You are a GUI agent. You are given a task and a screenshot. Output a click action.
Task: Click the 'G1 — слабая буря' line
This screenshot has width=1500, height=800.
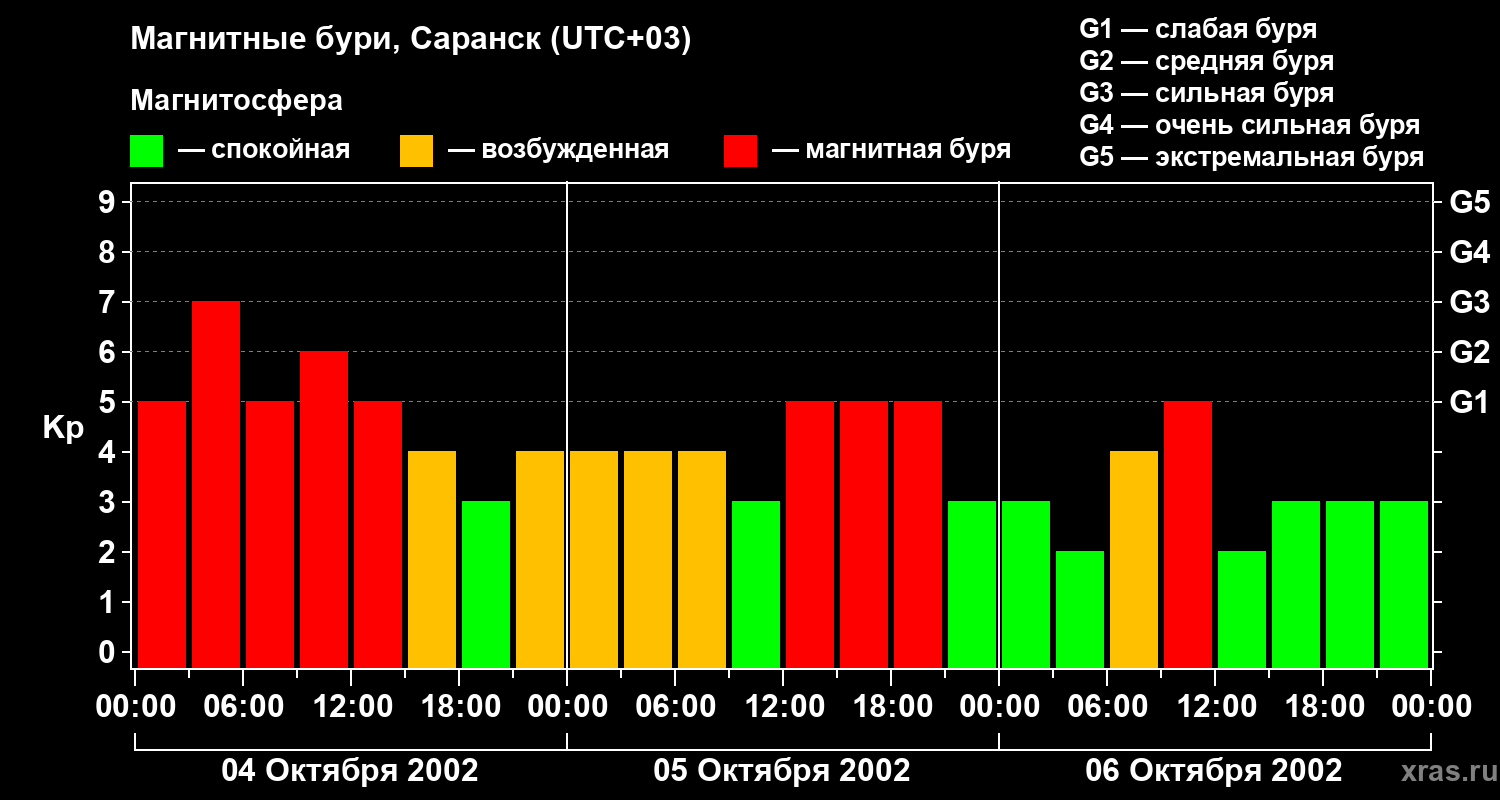[x=1198, y=28]
